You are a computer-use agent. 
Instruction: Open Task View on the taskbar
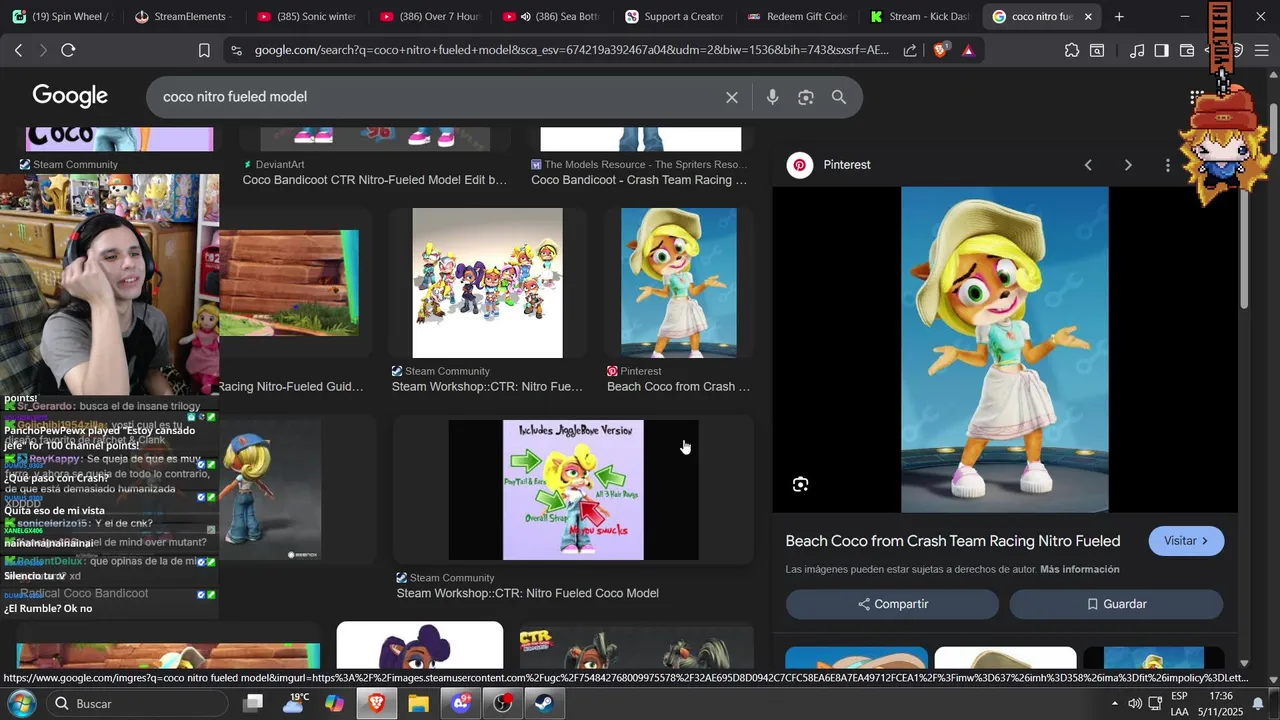click(254, 703)
